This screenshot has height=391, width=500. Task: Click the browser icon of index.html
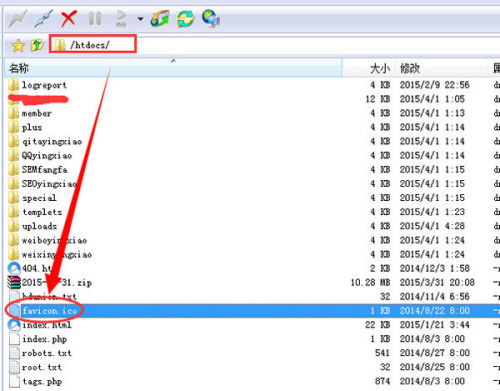coord(14,325)
